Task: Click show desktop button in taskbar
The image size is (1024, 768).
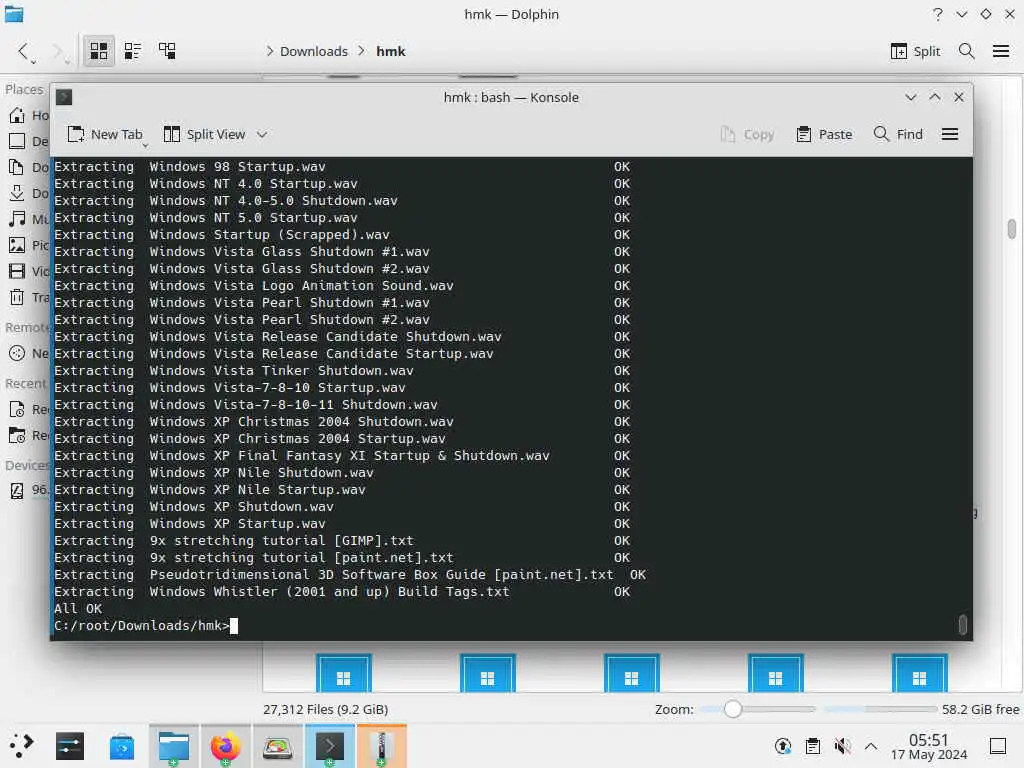Action: [998, 746]
